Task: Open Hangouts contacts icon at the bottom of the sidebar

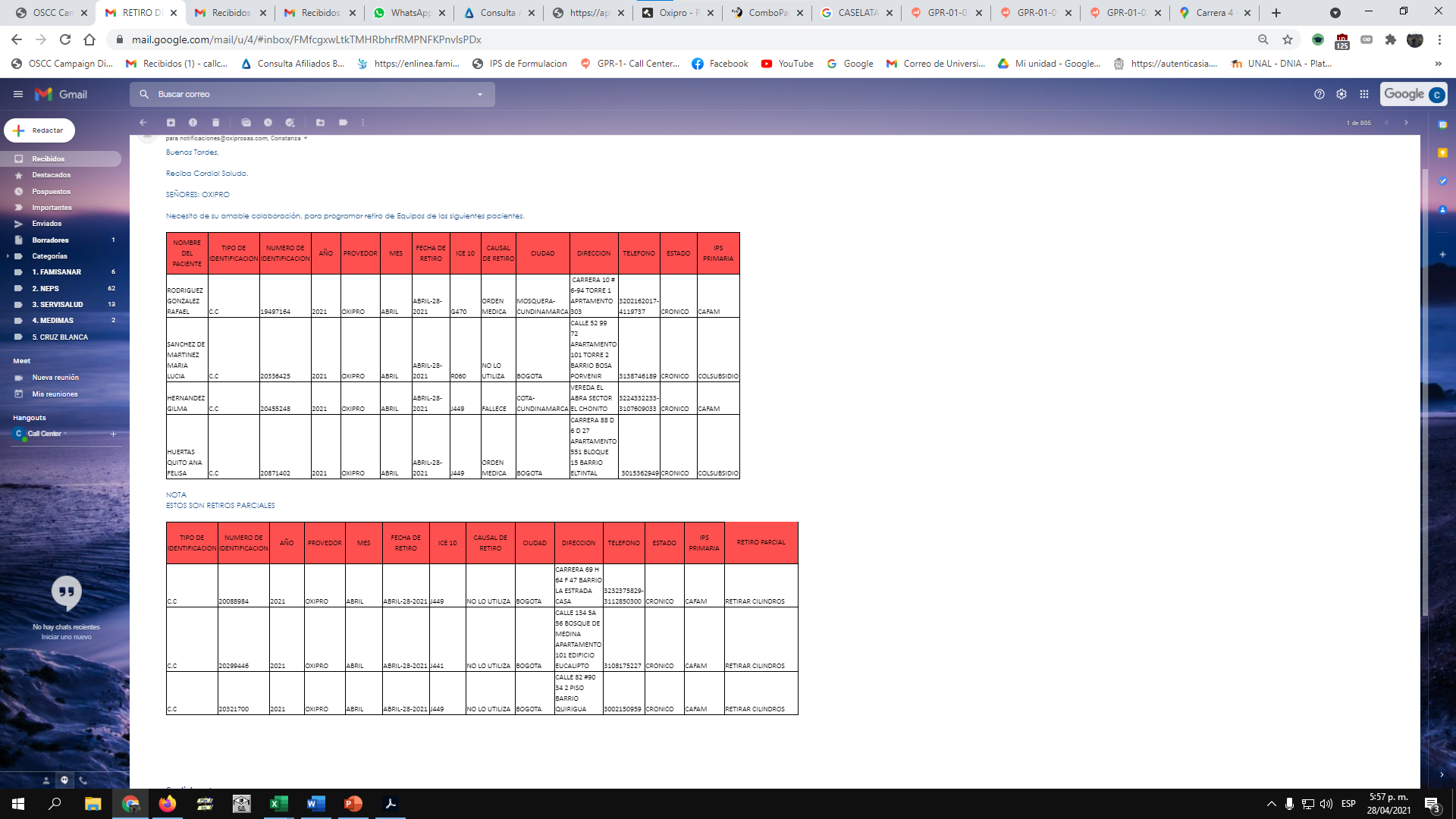Action: (46, 780)
